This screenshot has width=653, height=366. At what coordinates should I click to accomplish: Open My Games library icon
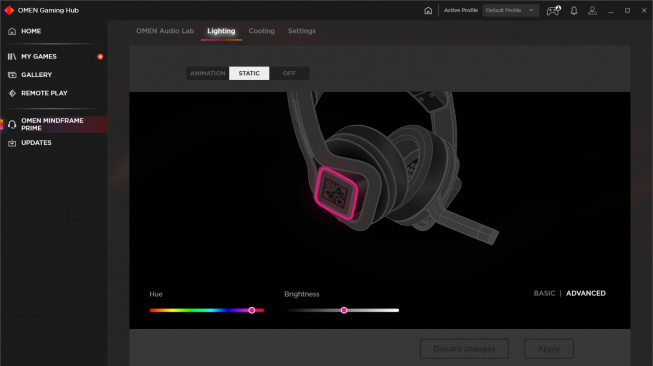(12, 57)
